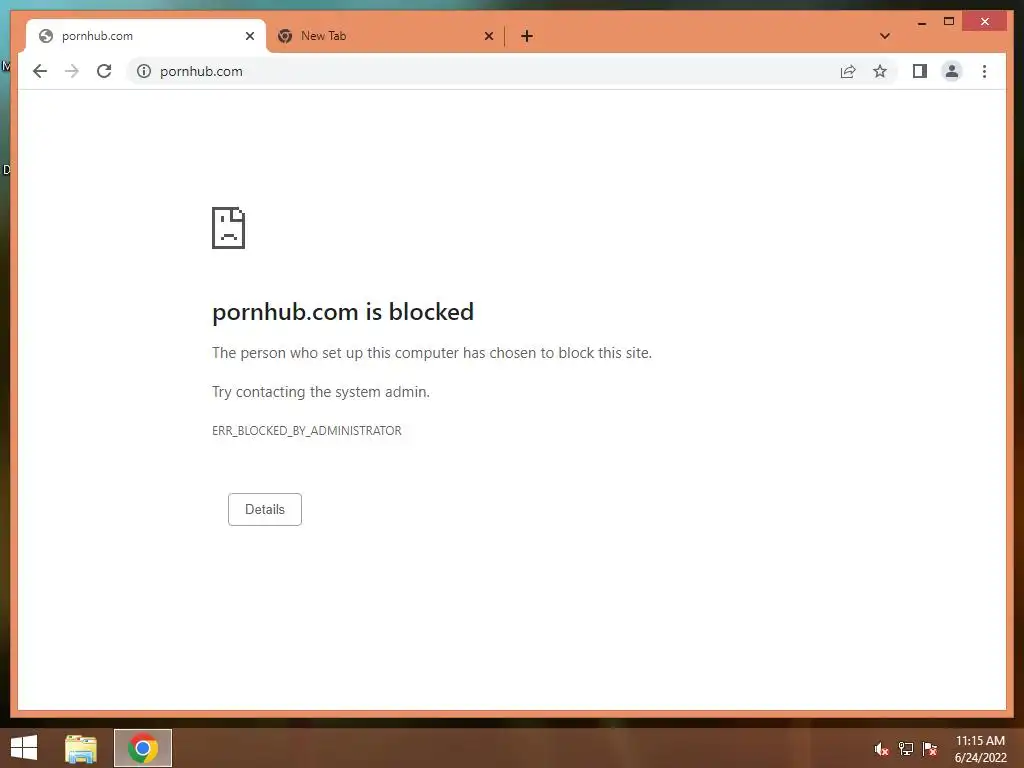Select the pornhub.com tab
The width and height of the screenshot is (1024, 768).
click(x=146, y=36)
